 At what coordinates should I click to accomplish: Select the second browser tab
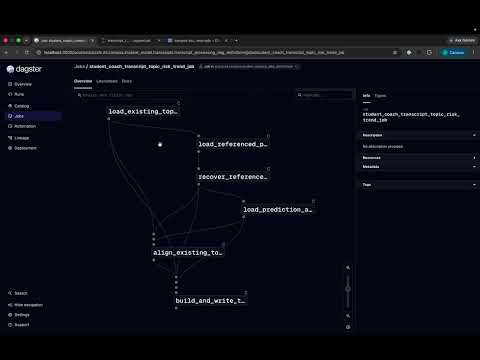[130, 41]
